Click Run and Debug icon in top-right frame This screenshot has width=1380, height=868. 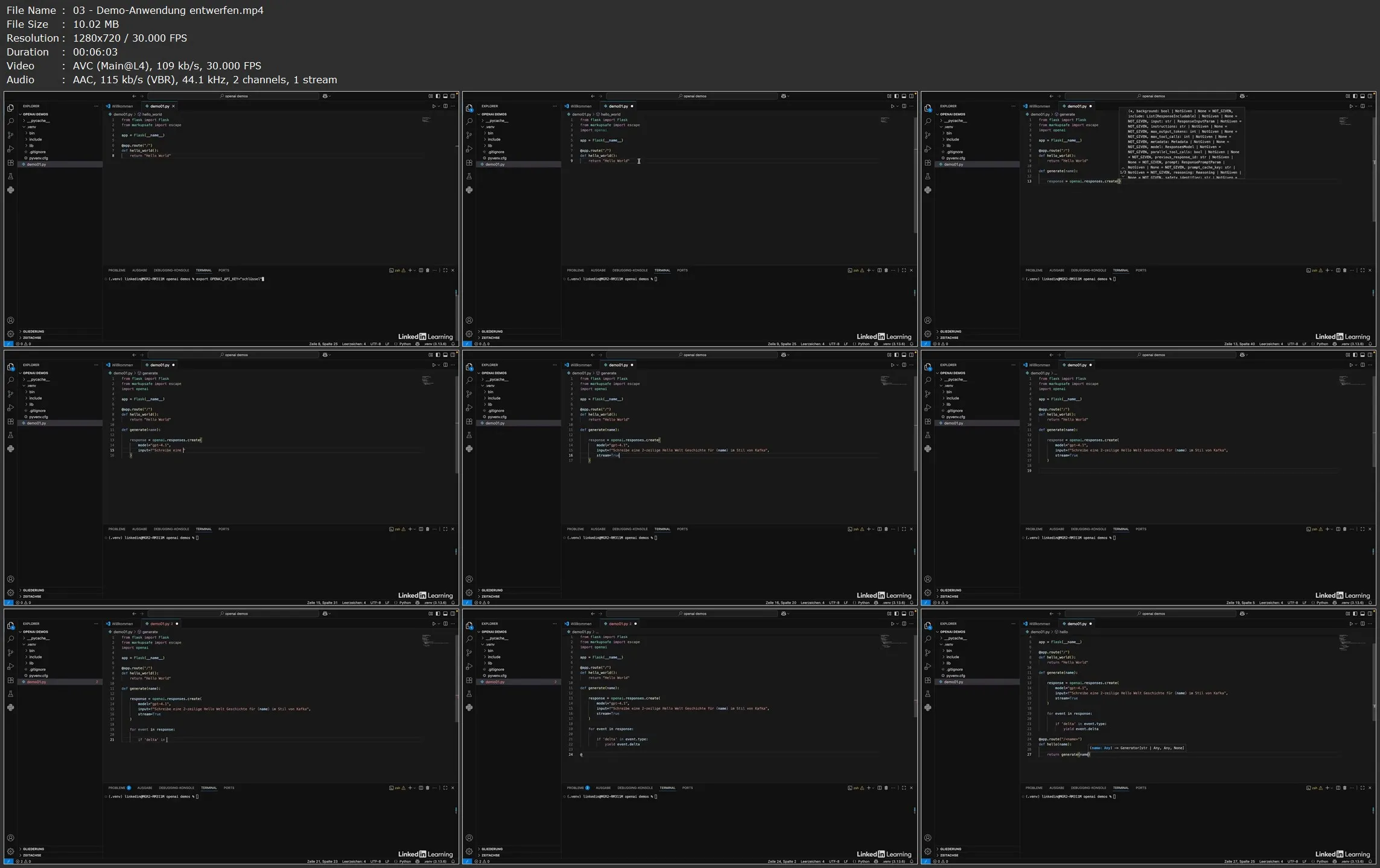927,149
